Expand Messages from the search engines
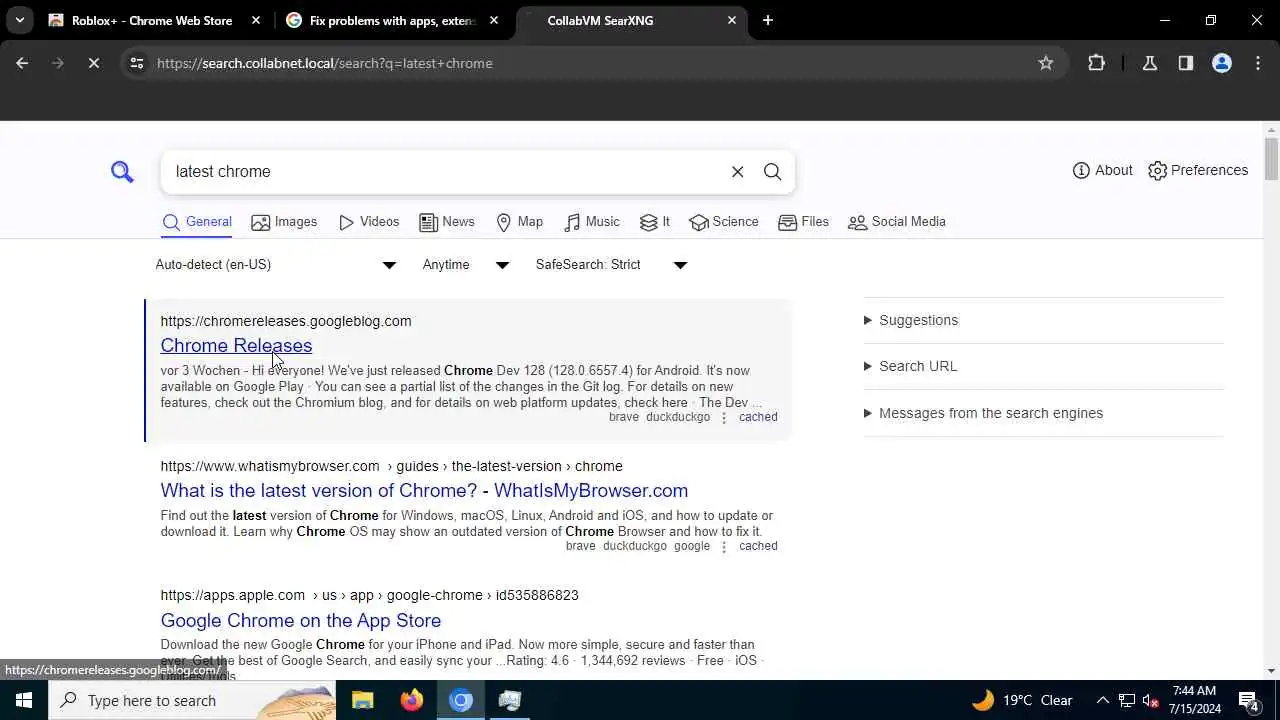This screenshot has height=720, width=1280. pos(983,413)
